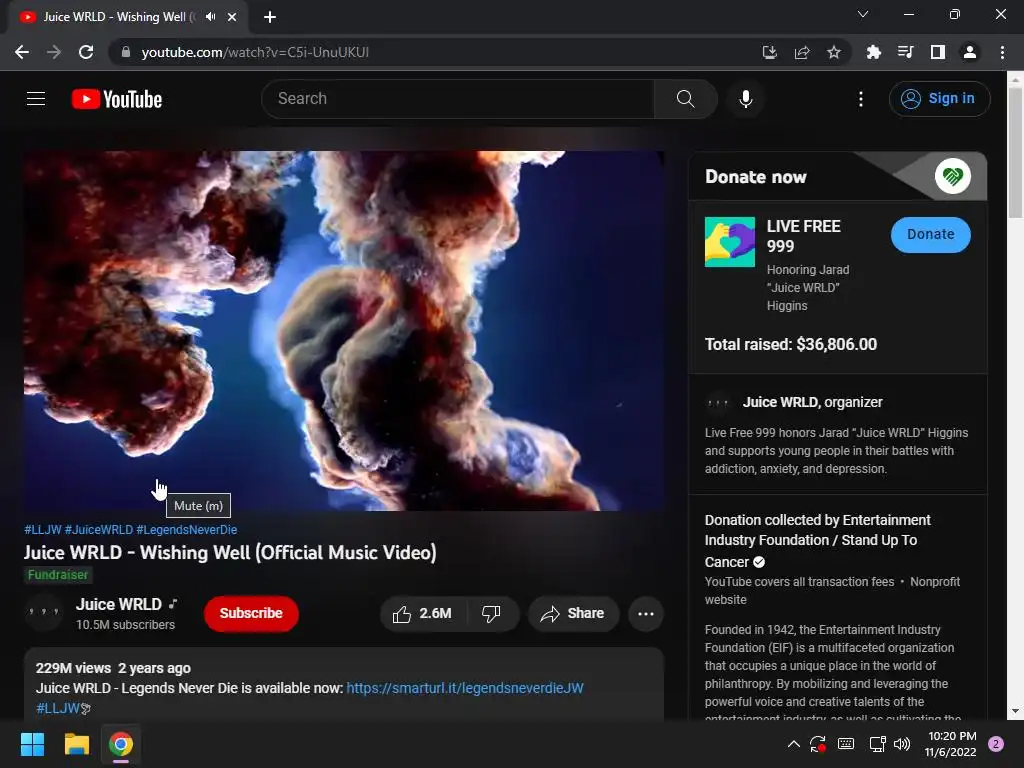This screenshot has width=1024, height=768.
Task: Open Chrome tab search chevron
Action: tap(863, 14)
